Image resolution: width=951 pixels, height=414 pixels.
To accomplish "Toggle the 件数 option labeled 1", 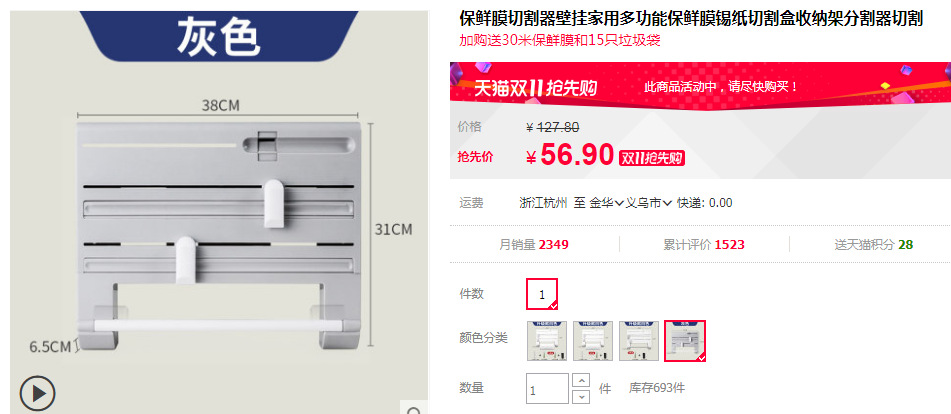I will pos(542,294).
